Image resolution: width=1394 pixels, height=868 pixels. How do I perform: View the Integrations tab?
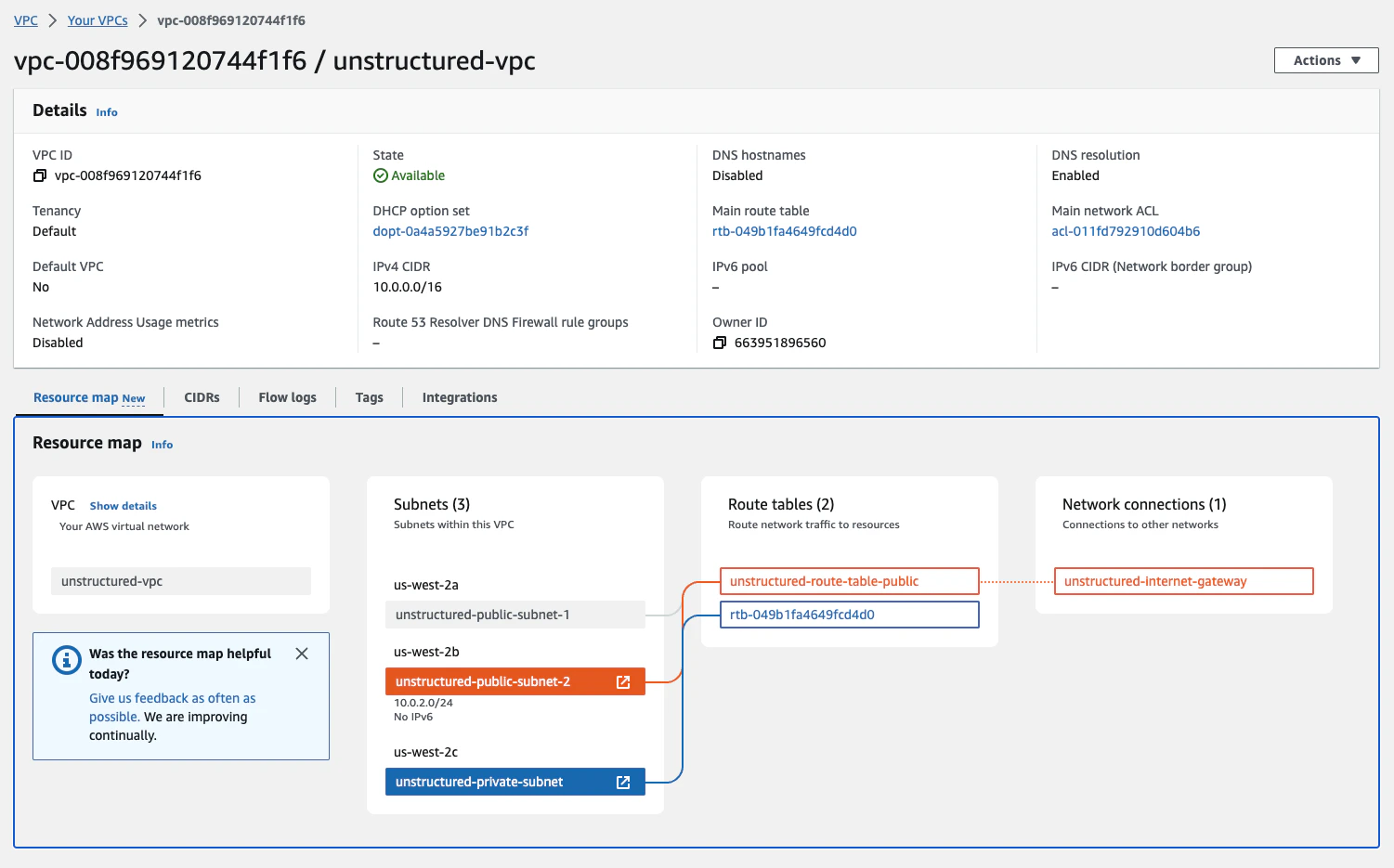click(459, 397)
